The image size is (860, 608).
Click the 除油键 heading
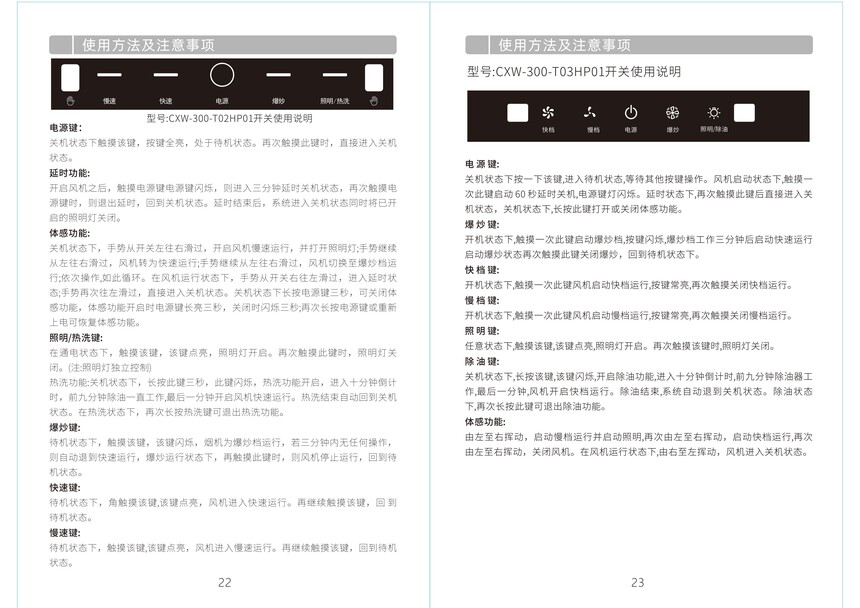click(x=482, y=361)
